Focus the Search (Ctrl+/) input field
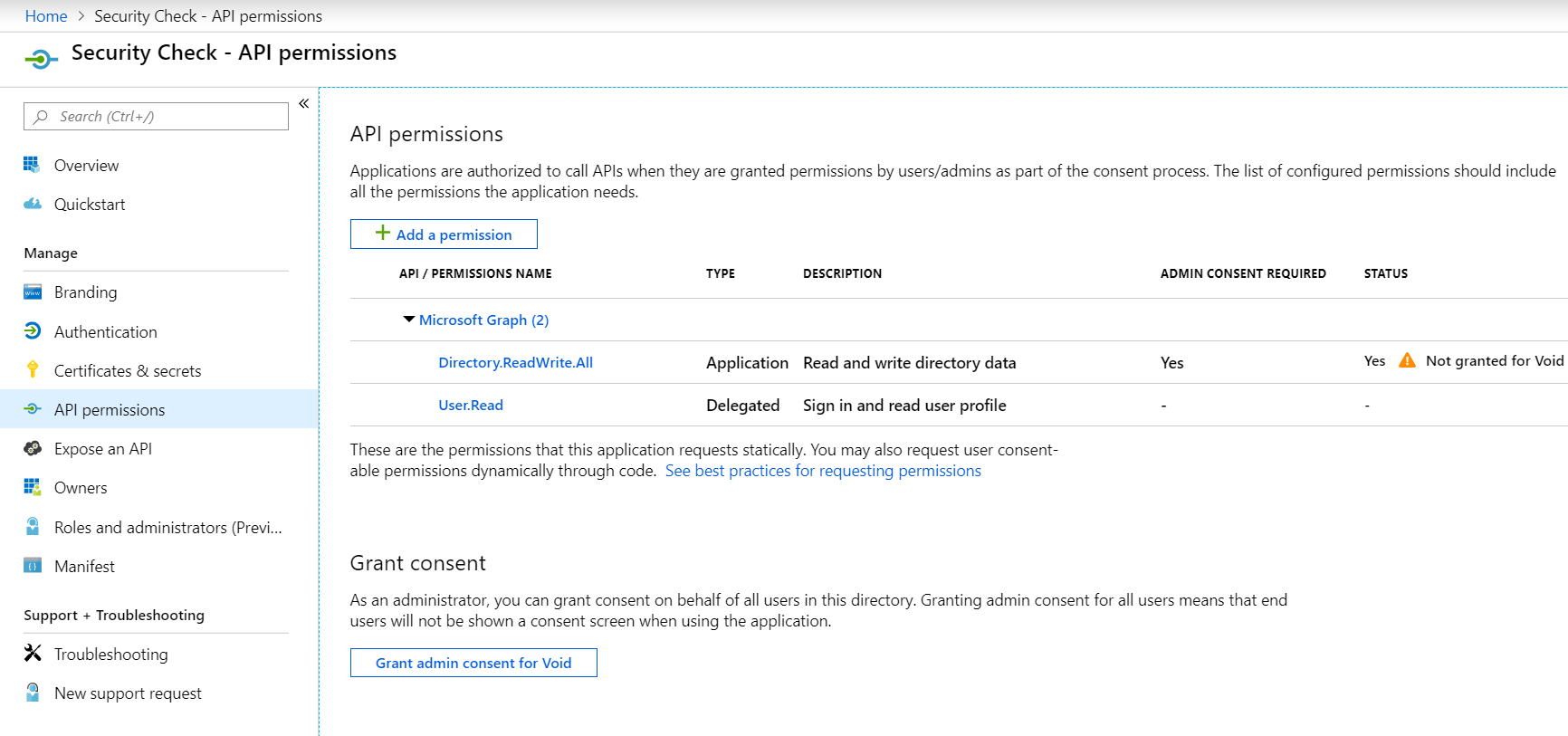The image size is (1568, 736). coord(156,116)
